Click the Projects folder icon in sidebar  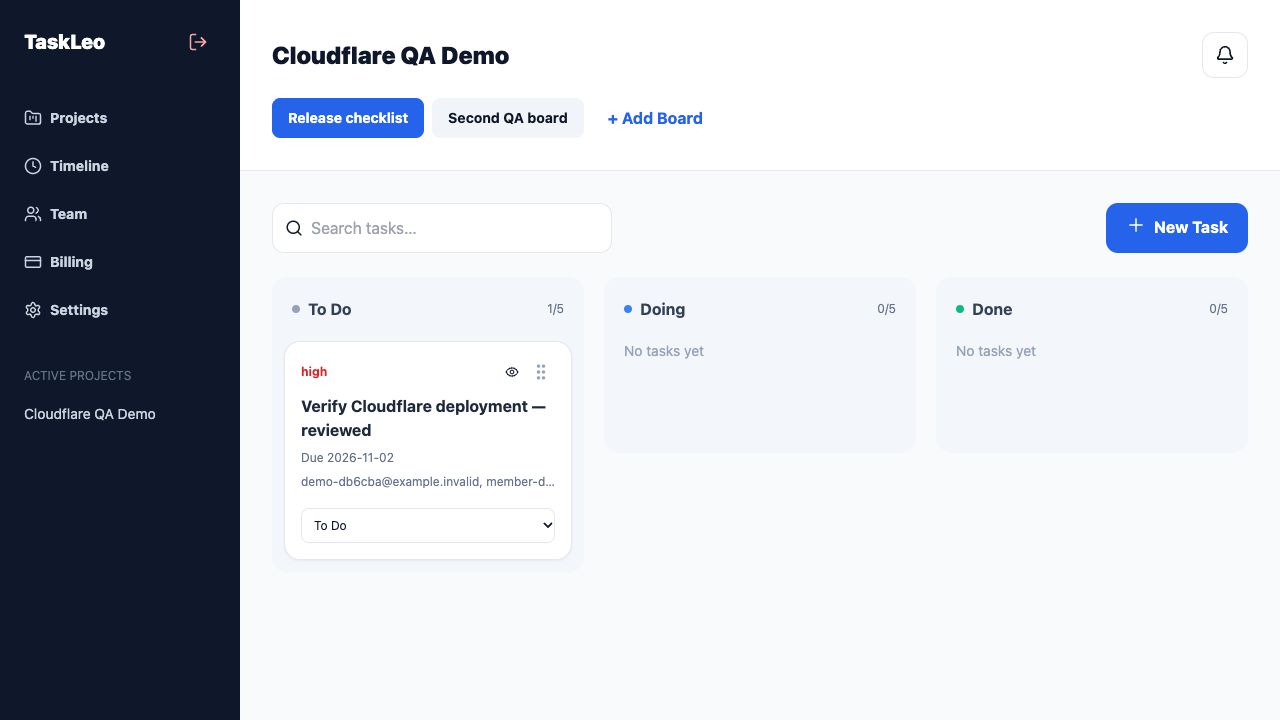click(x=33, y=118)
